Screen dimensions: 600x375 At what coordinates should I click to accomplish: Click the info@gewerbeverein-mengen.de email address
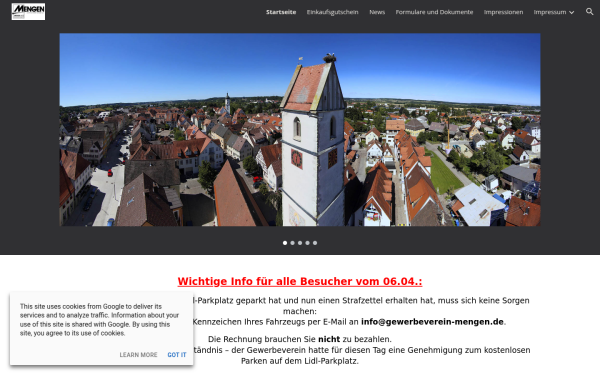click(432, 322)
